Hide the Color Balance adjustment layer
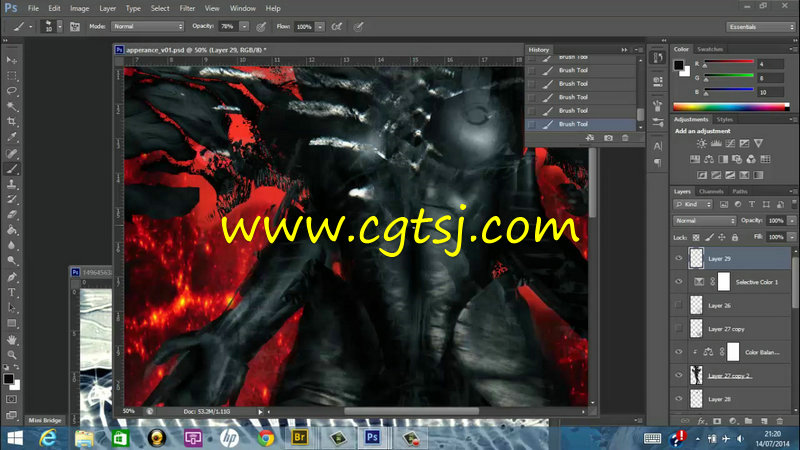This screenshot has height=450, width=800. coord(679,352)
